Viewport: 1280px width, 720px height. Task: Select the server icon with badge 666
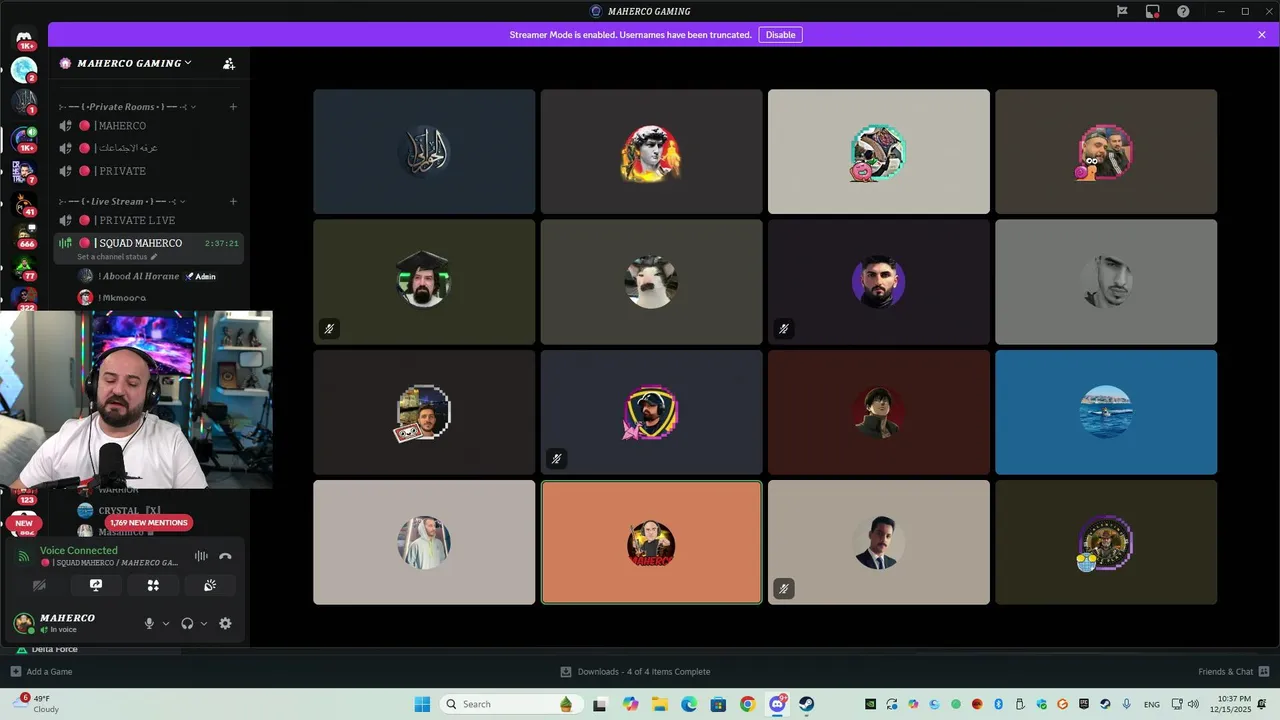[24, 234]
